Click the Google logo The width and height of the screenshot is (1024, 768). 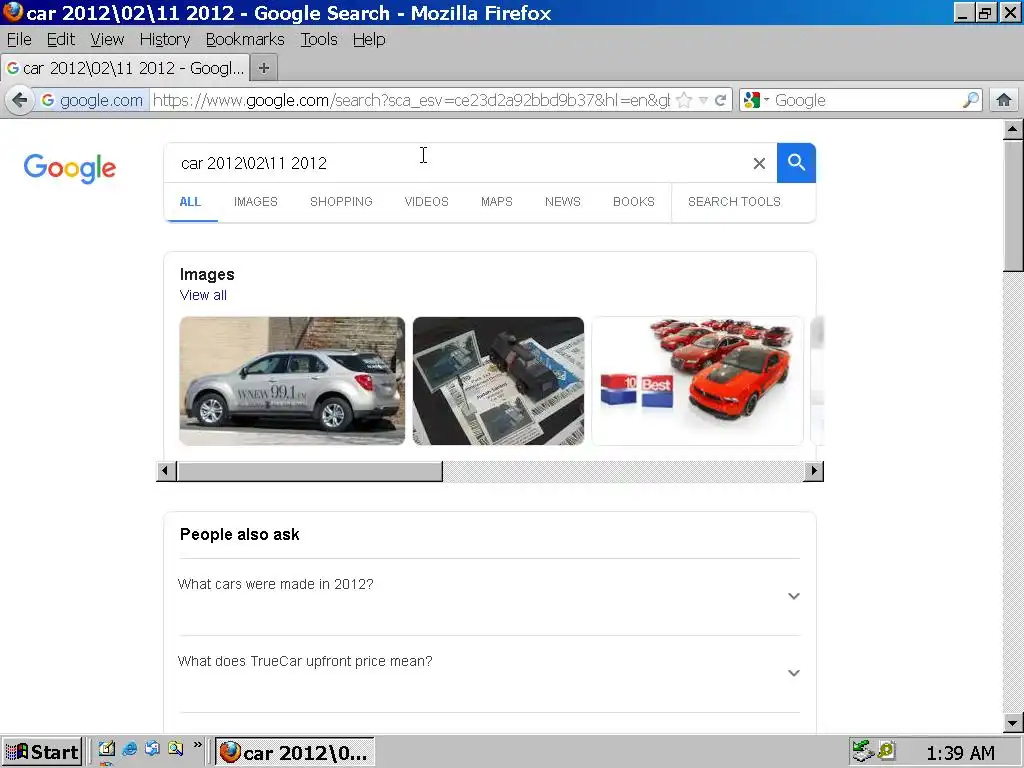(70, 168)
